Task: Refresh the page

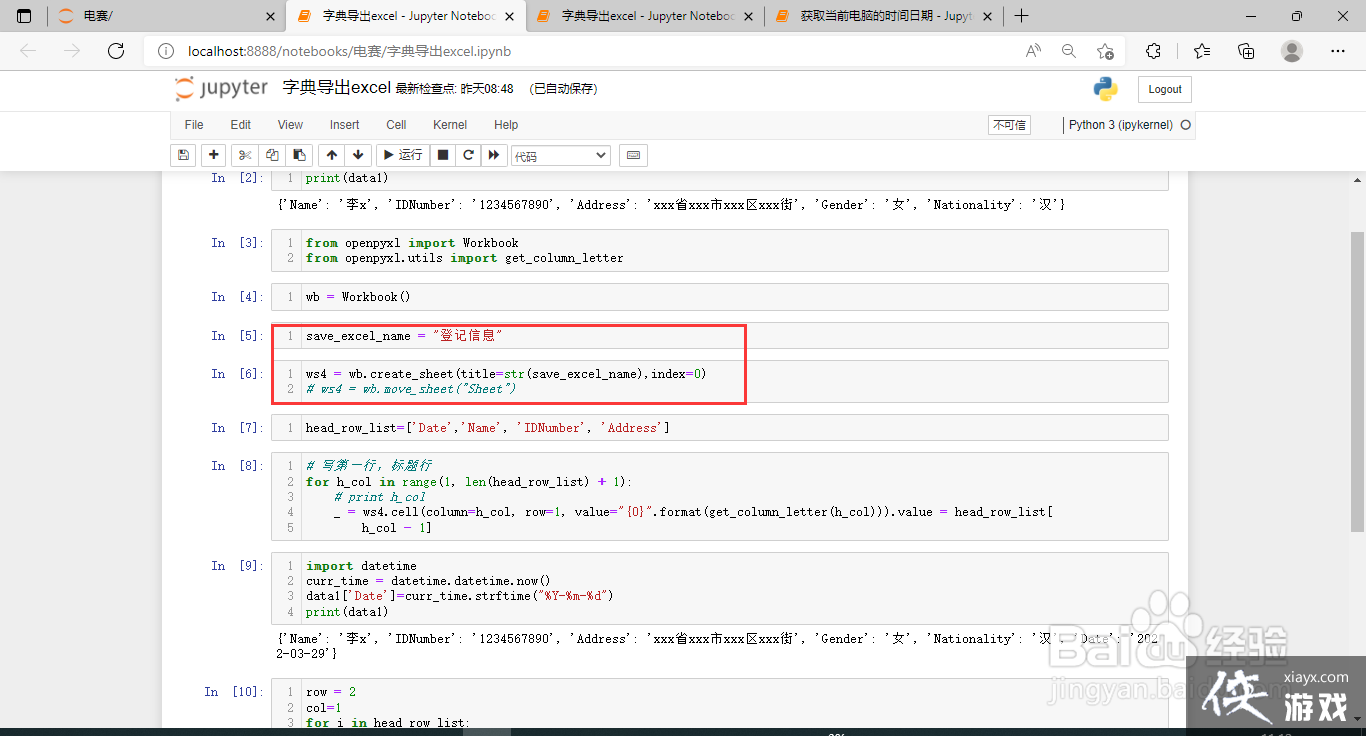Action: (116, 51)
